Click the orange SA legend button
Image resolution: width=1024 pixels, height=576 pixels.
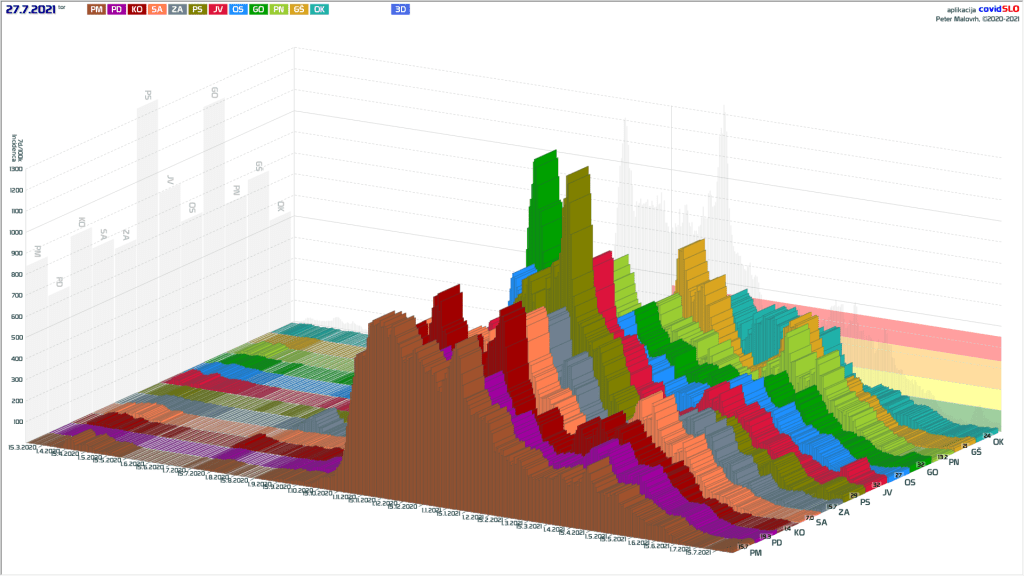158,9
